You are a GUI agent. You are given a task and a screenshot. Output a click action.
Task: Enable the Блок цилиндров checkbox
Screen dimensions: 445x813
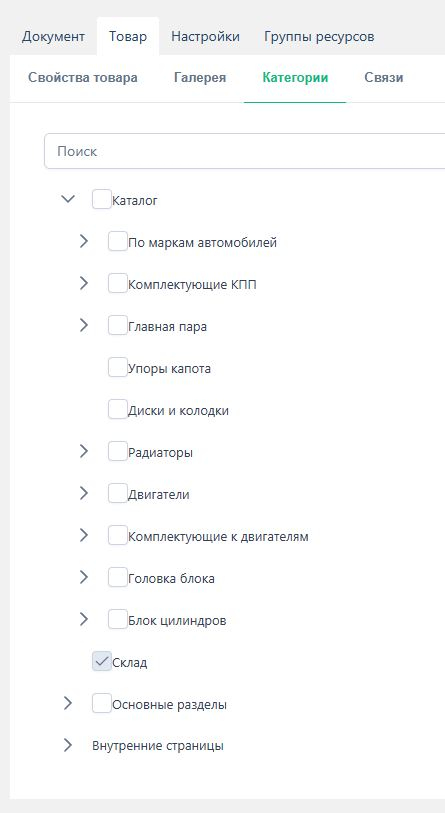point(118,620)
